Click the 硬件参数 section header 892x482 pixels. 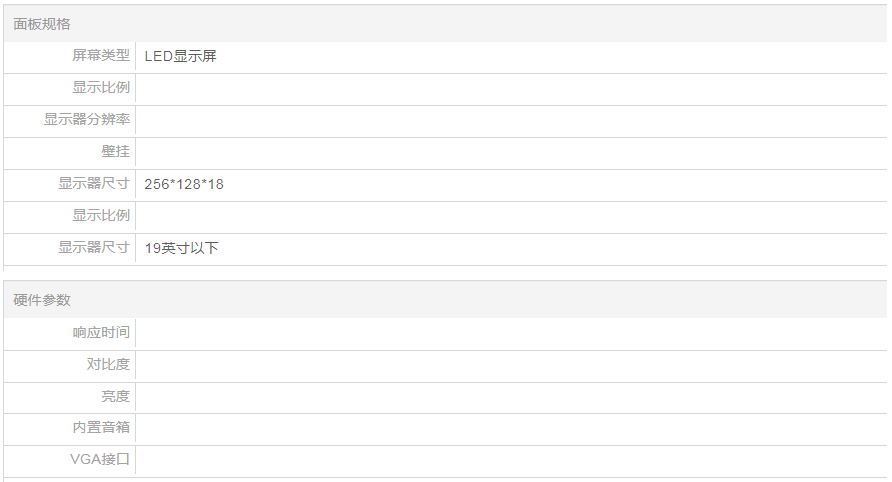(42, 300)
